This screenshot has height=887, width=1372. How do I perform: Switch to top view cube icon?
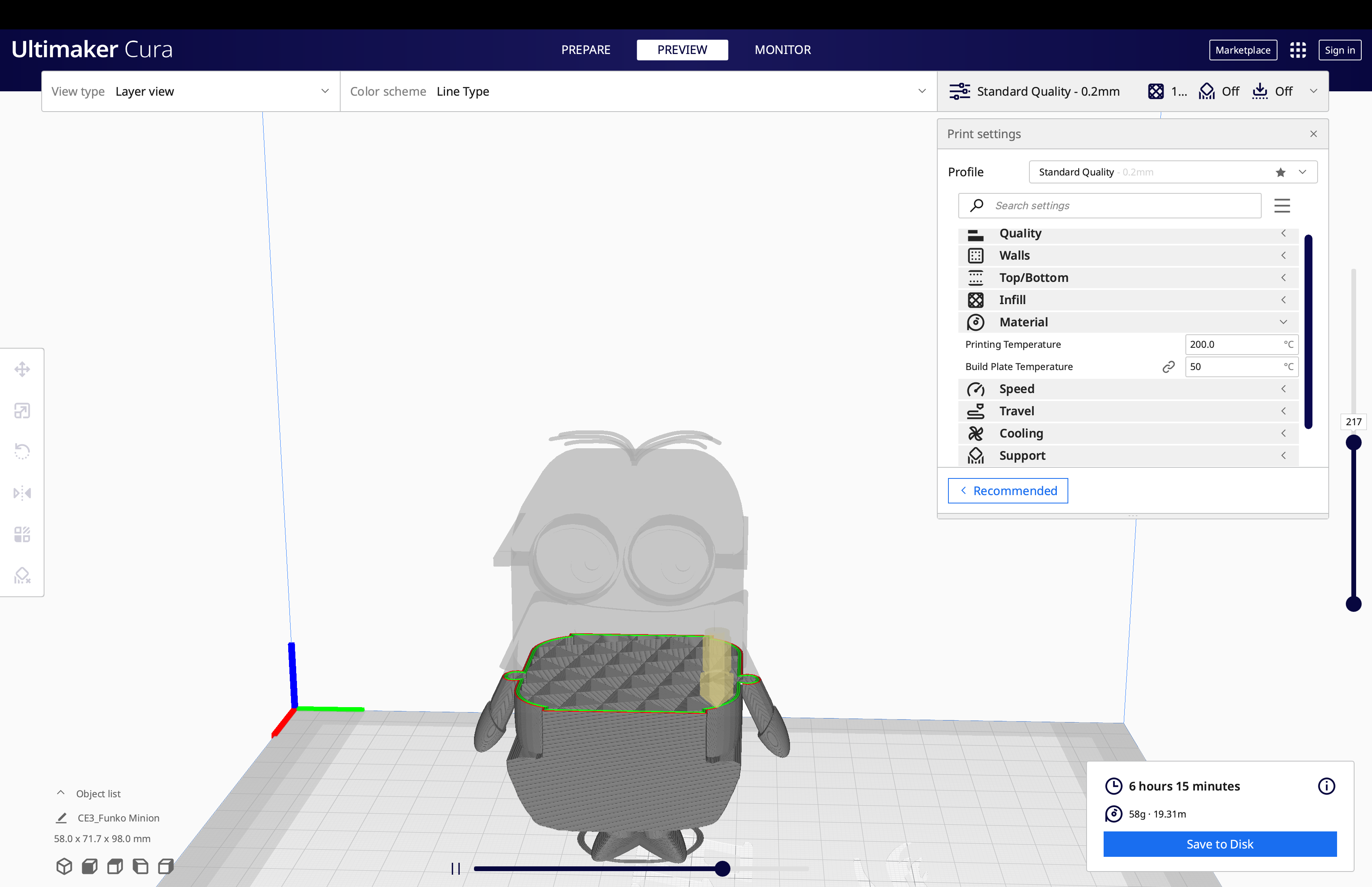[115, 866]
